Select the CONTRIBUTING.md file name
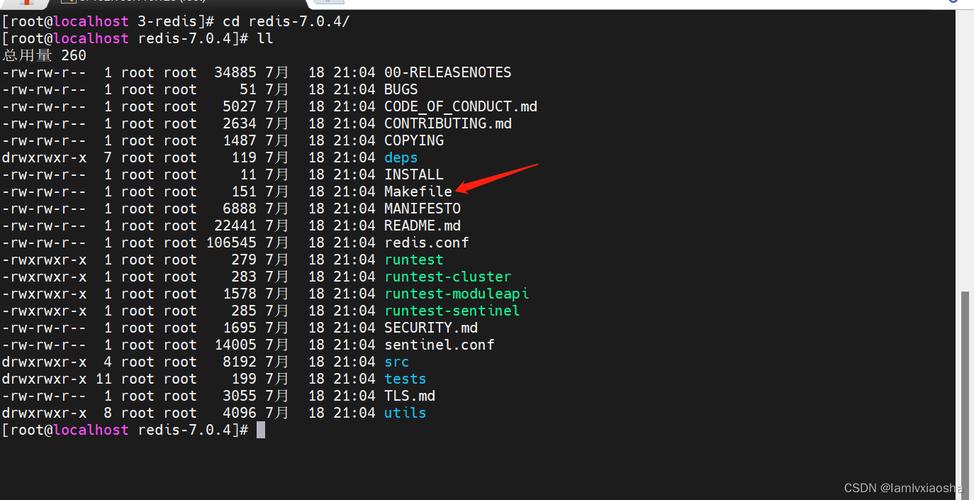The height and width of the screenshot is (500, 974). (447, 124)
